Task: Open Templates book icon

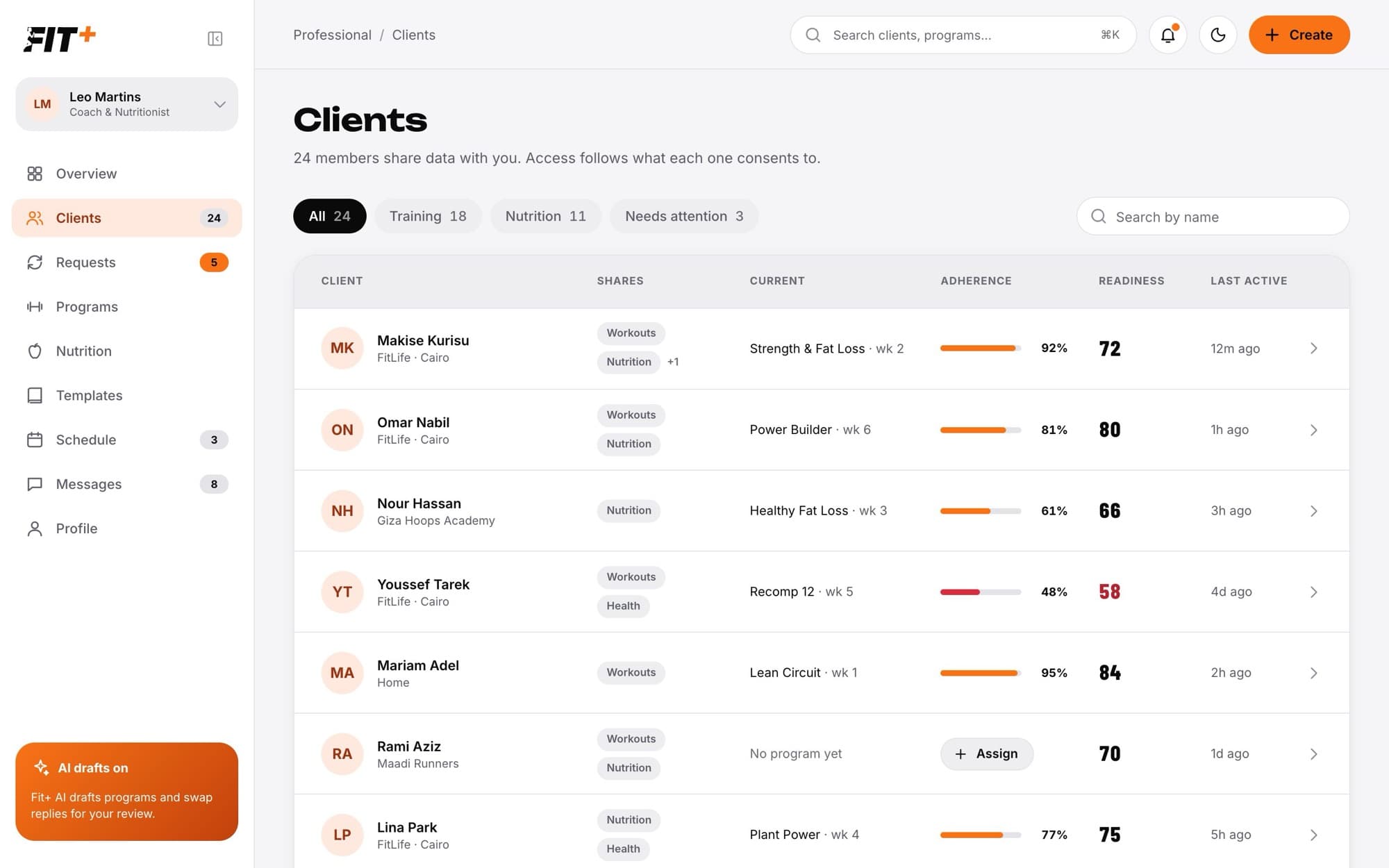Action: point(35,396)
